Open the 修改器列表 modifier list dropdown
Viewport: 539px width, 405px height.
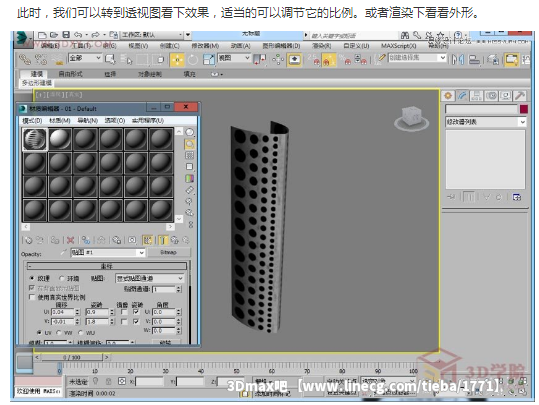click(485, 122)
